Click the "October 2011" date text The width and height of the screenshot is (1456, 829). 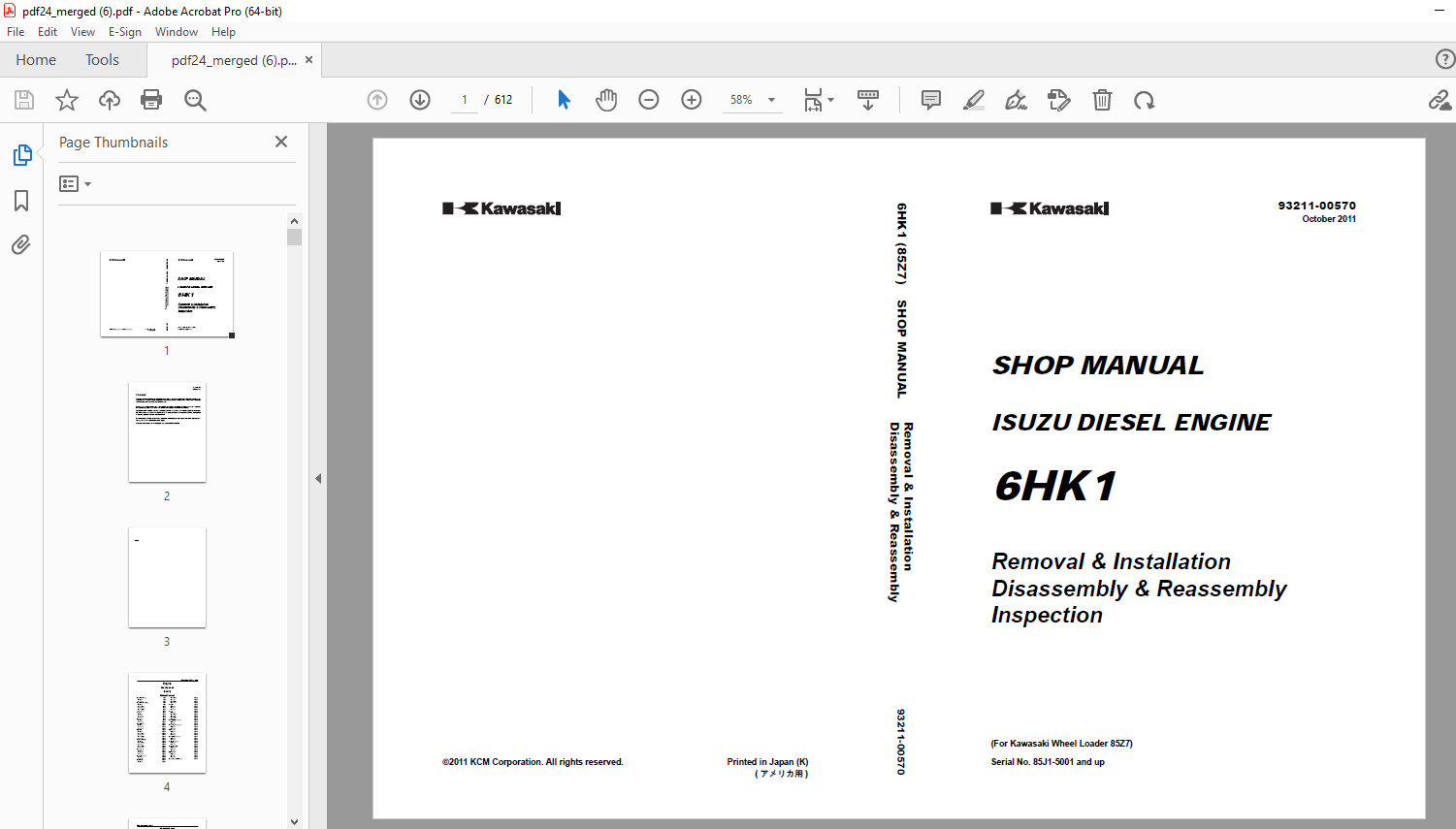pyautogui.click(x=1329, y=219)
